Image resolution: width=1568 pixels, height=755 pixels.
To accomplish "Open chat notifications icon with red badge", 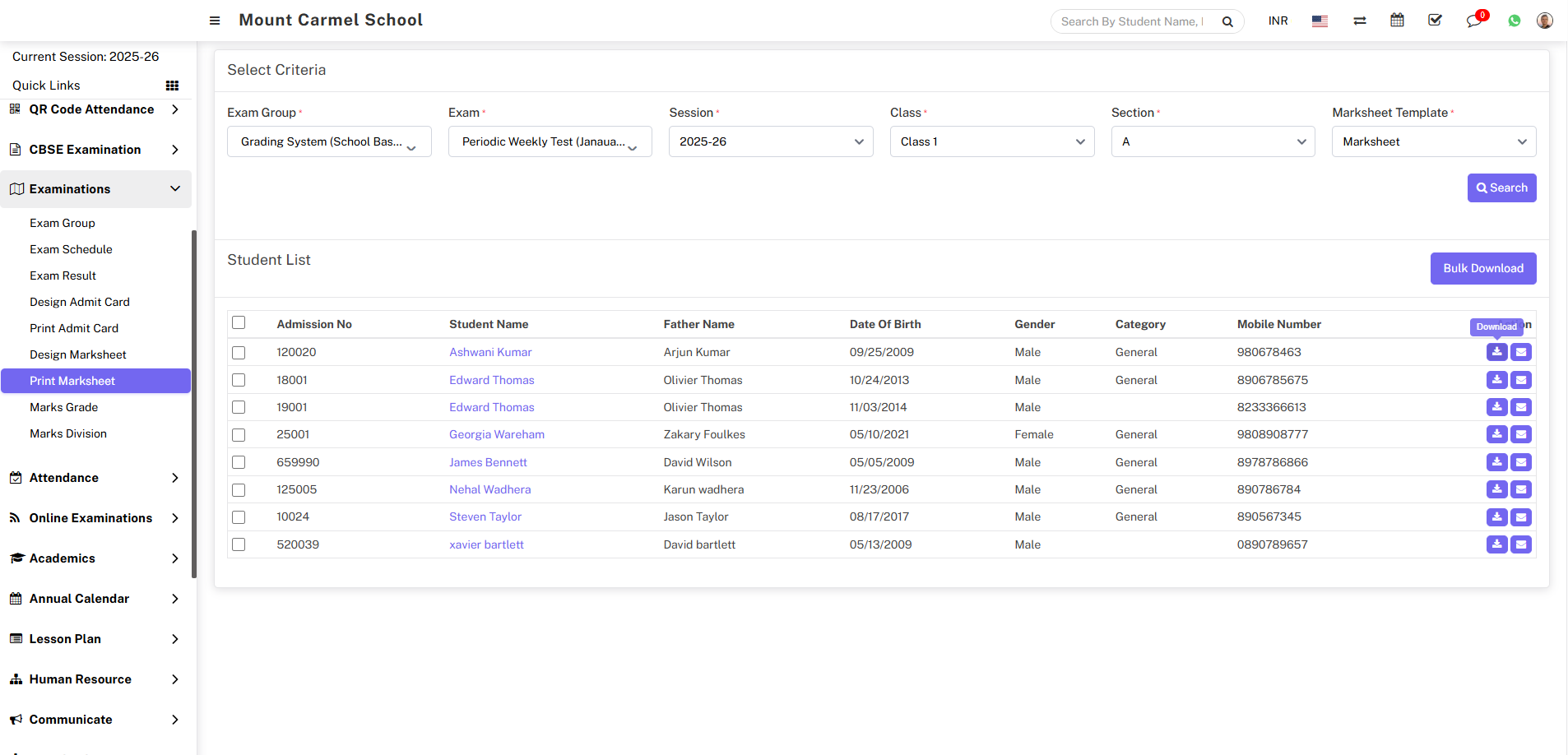I will [x=1473, y=21].
